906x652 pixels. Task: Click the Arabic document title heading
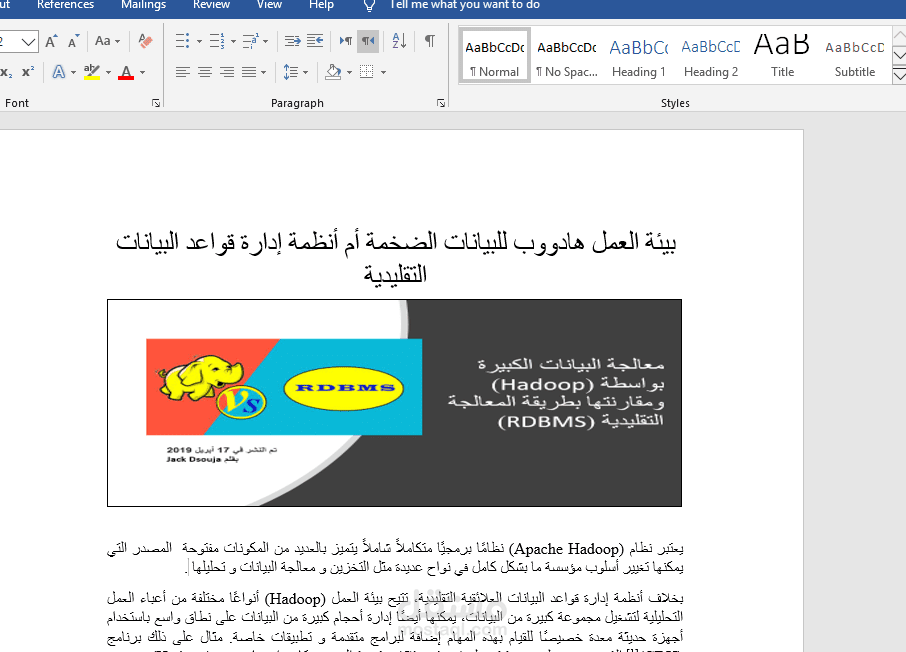396,257
